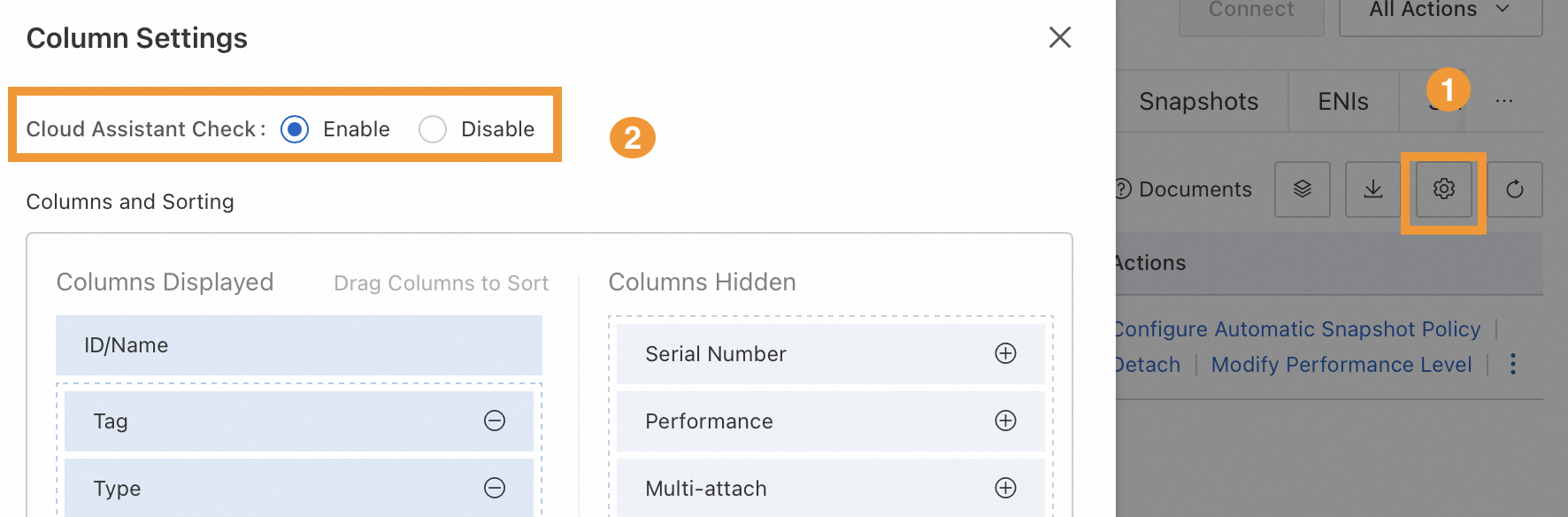Image resolution: width=1568 pixels, height=517 pixels.
Task: Click Configure Automatic Snapshot Policy link
Action: pos(1296,328)
